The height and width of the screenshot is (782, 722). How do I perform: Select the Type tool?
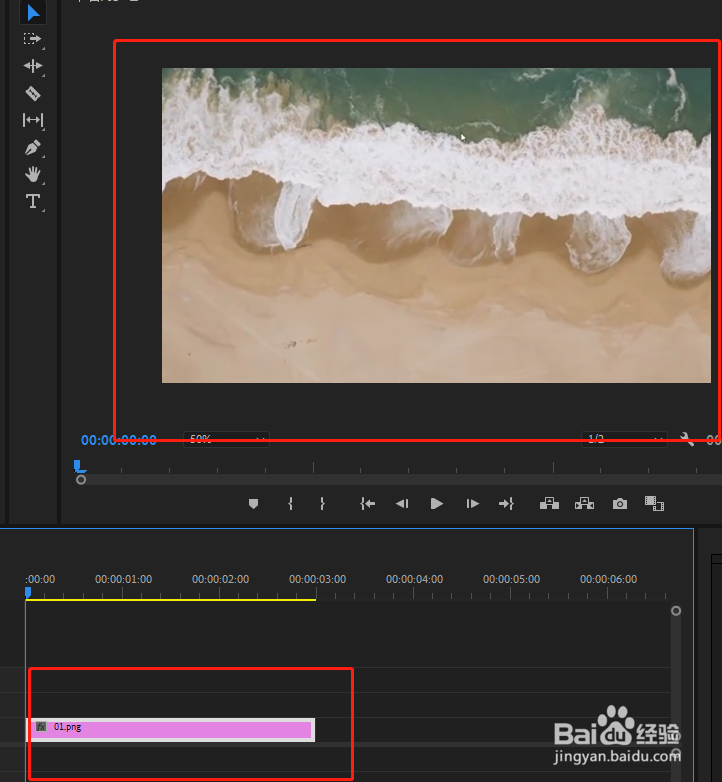click(33, 201)
